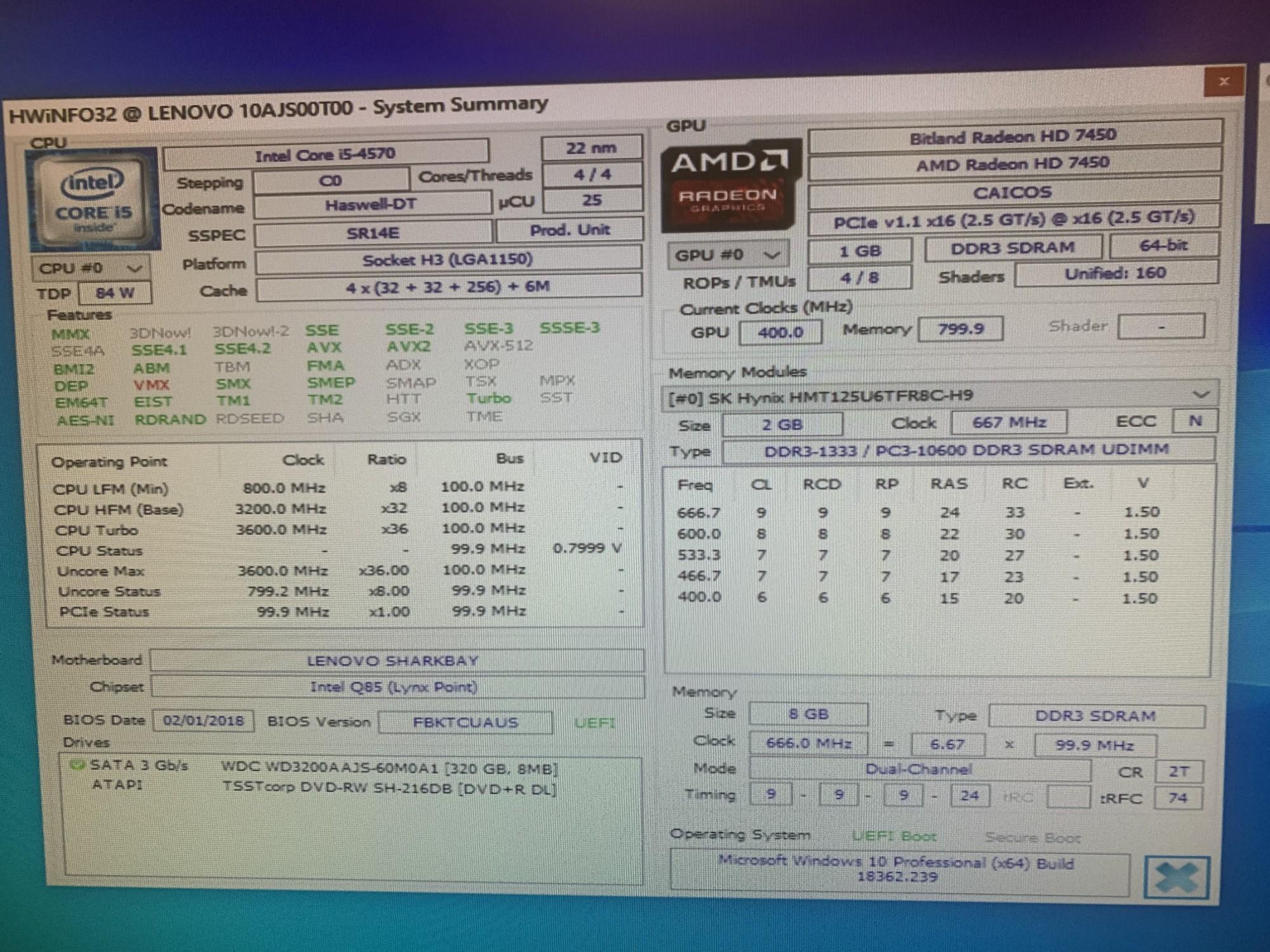The height and width of the screenshot is (952, 1270).
Task: Click the CPU Turbo operating point row
Action: (338, 529)
